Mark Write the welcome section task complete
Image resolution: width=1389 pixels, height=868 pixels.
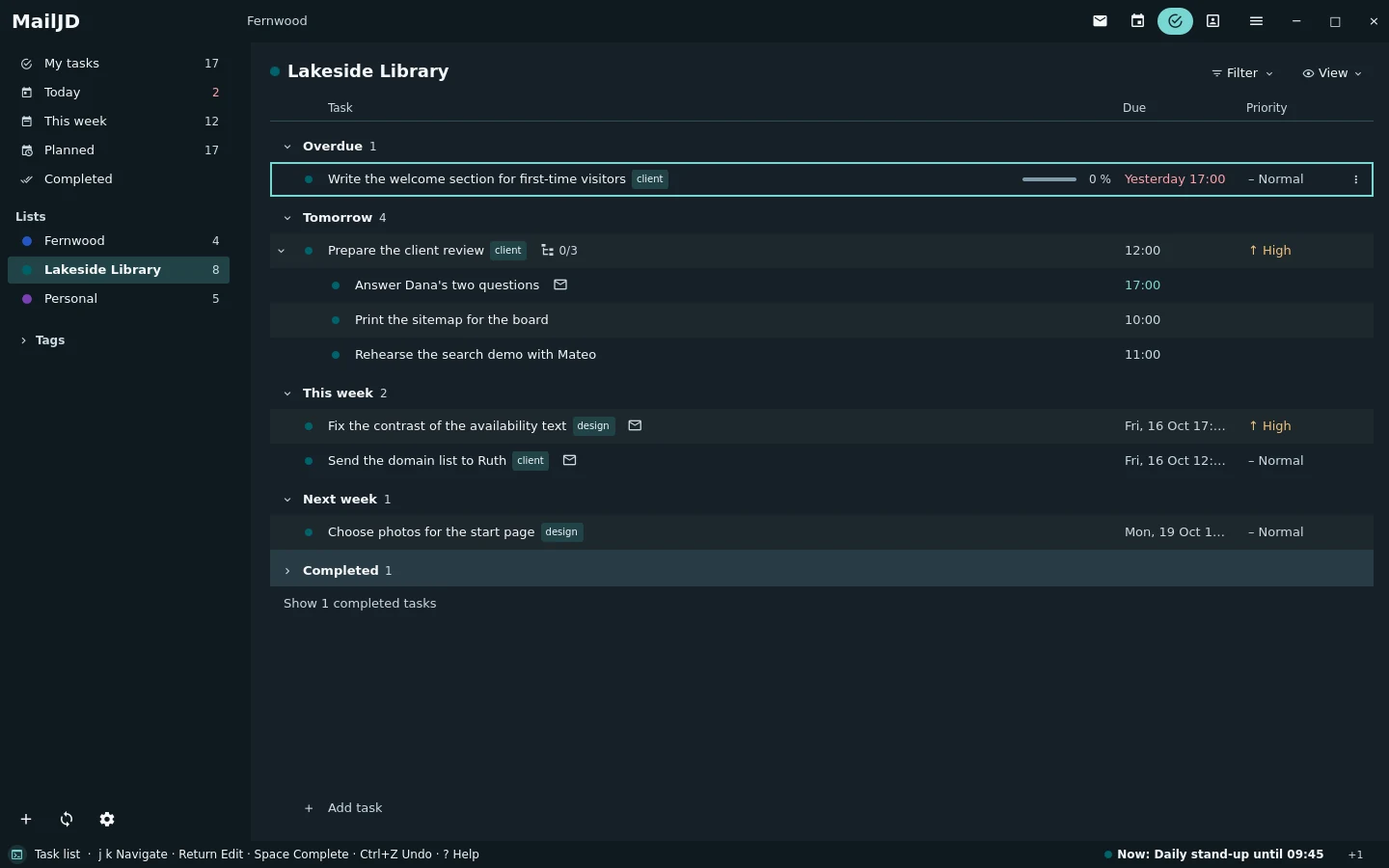point(309,179)
